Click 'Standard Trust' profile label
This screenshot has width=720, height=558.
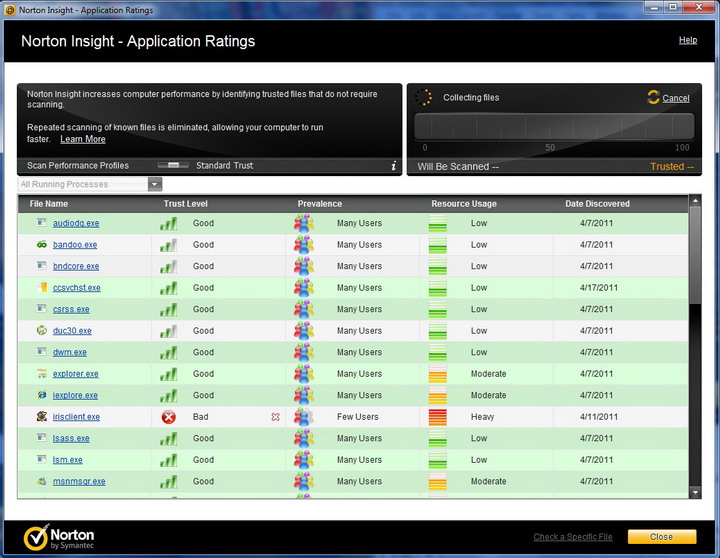coord(225,165)
